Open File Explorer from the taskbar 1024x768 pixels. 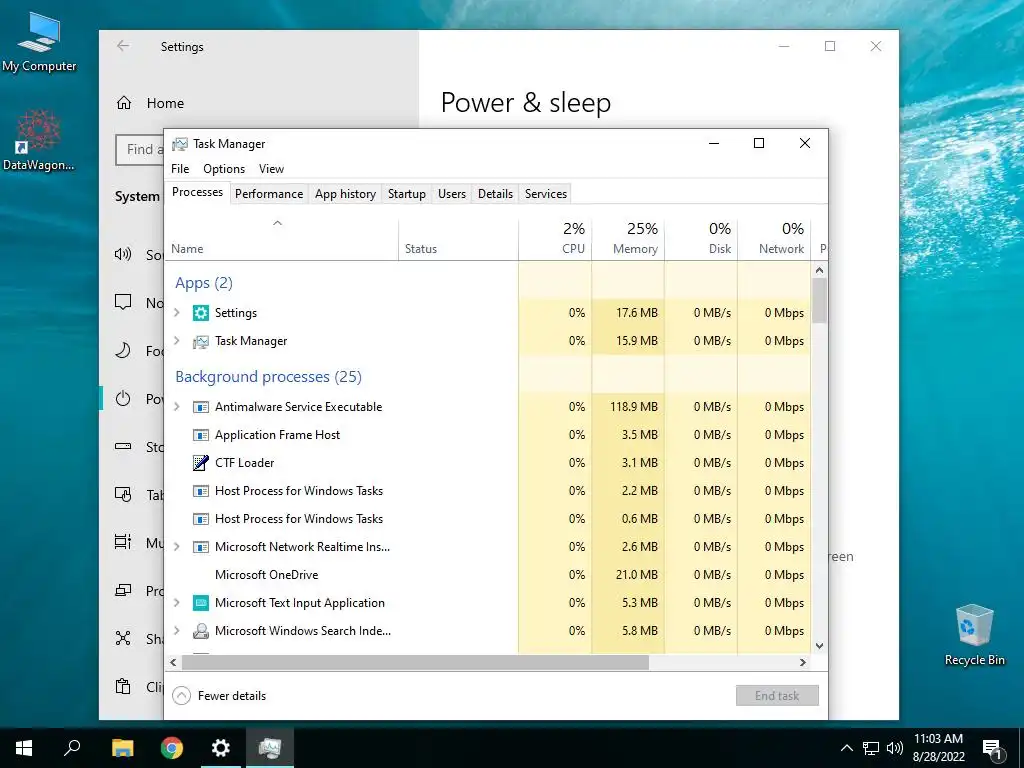[x=123, y=748]
